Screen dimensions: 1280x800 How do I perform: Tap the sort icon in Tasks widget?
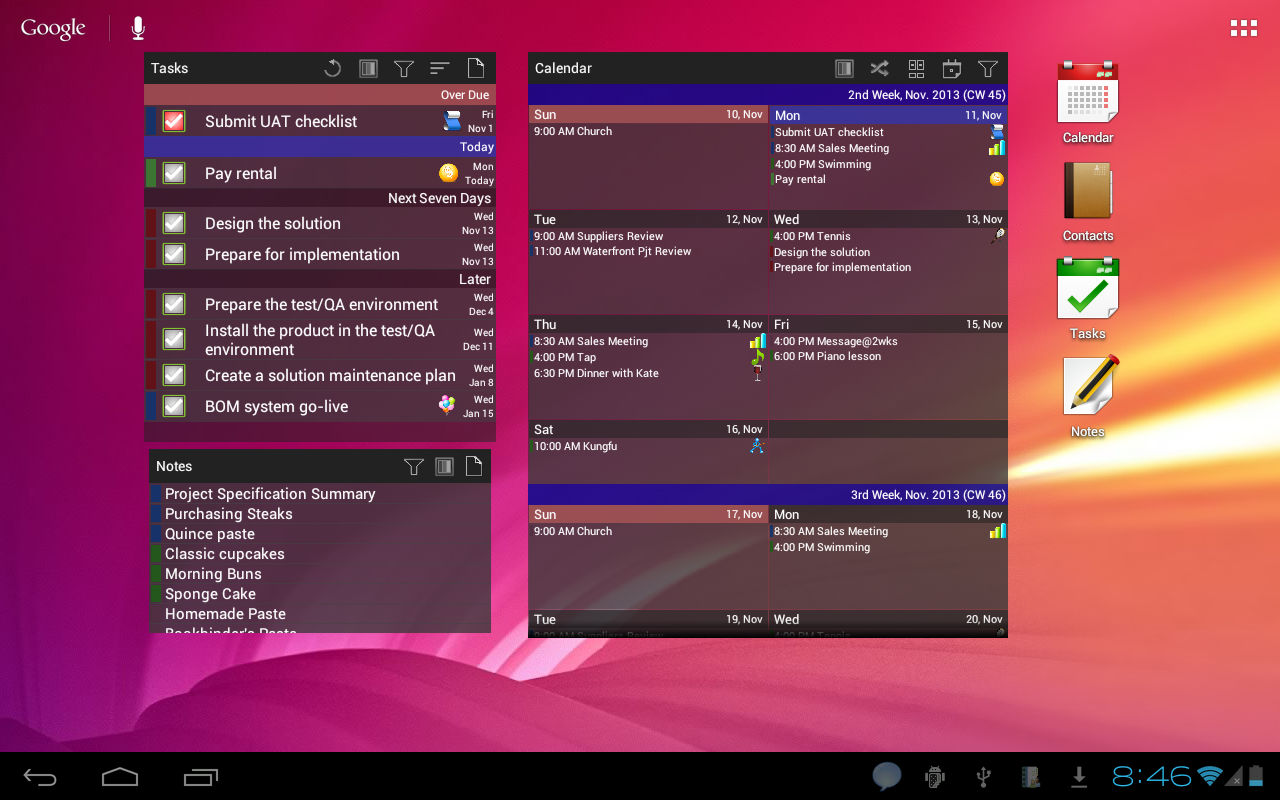coord(440,68)
